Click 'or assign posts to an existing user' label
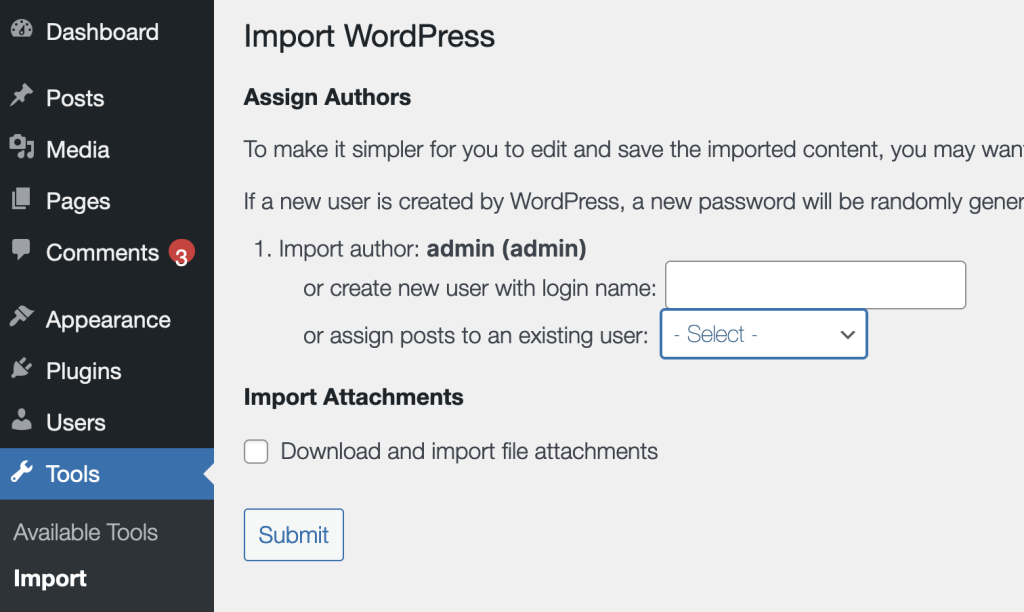 475,336
